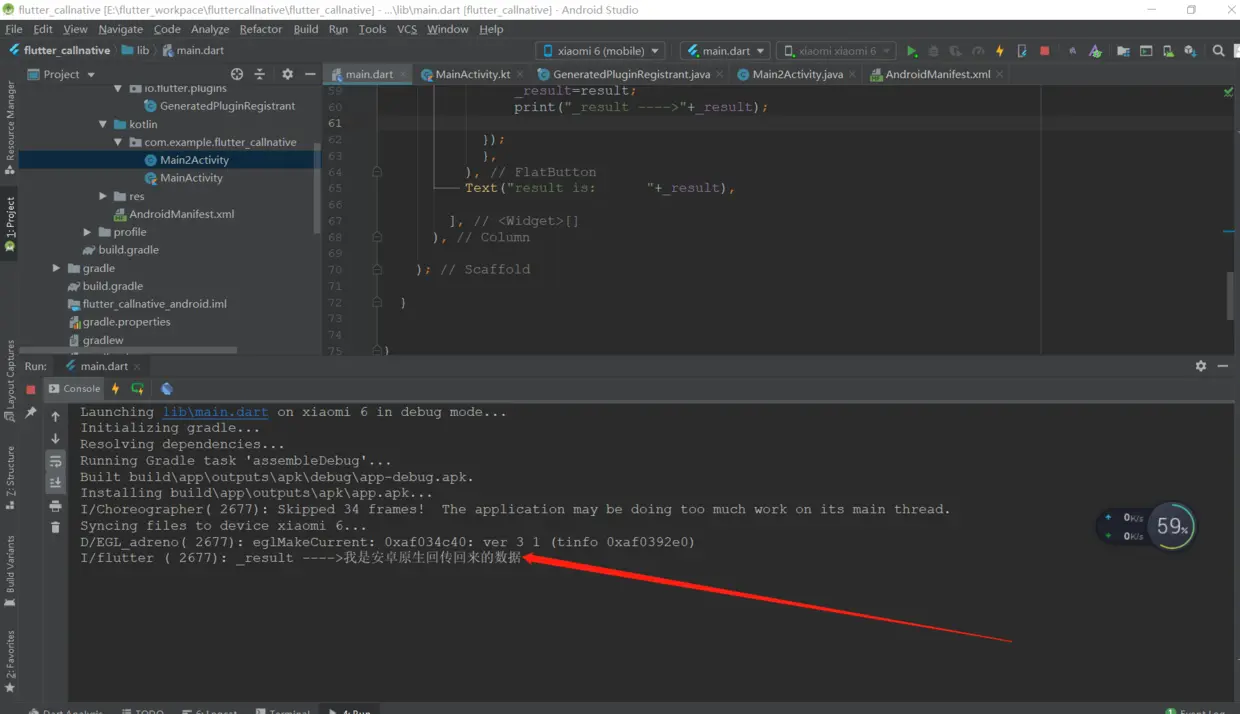Open the Search Everywhere magnifier icon
1240x714 pixels.
pos(1218,51)
